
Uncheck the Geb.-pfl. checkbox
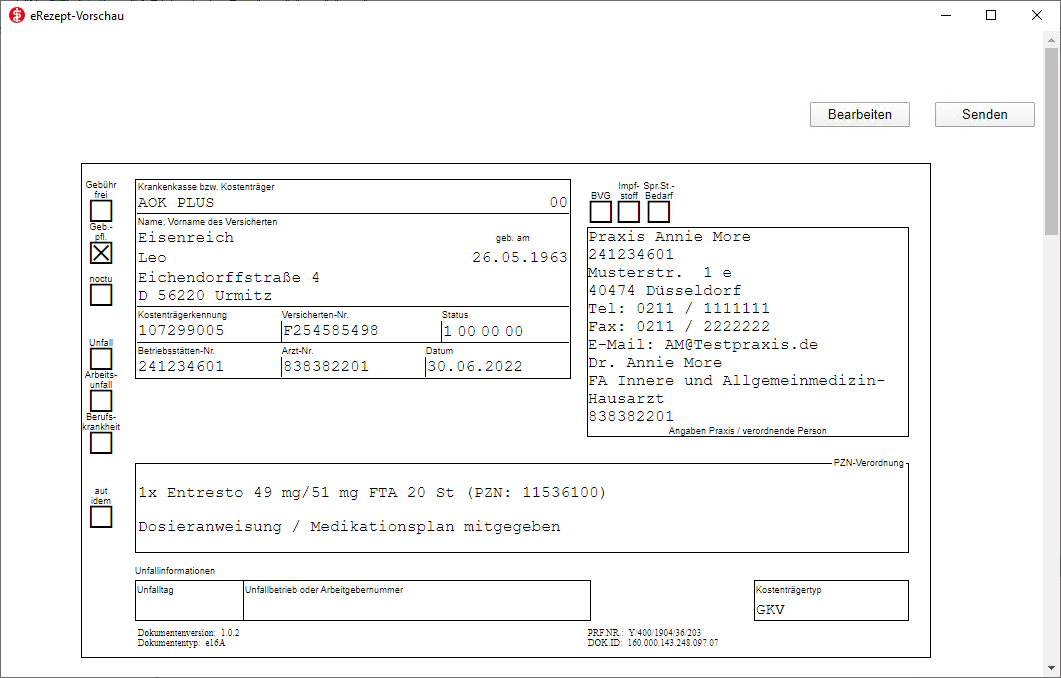point(101,253)
